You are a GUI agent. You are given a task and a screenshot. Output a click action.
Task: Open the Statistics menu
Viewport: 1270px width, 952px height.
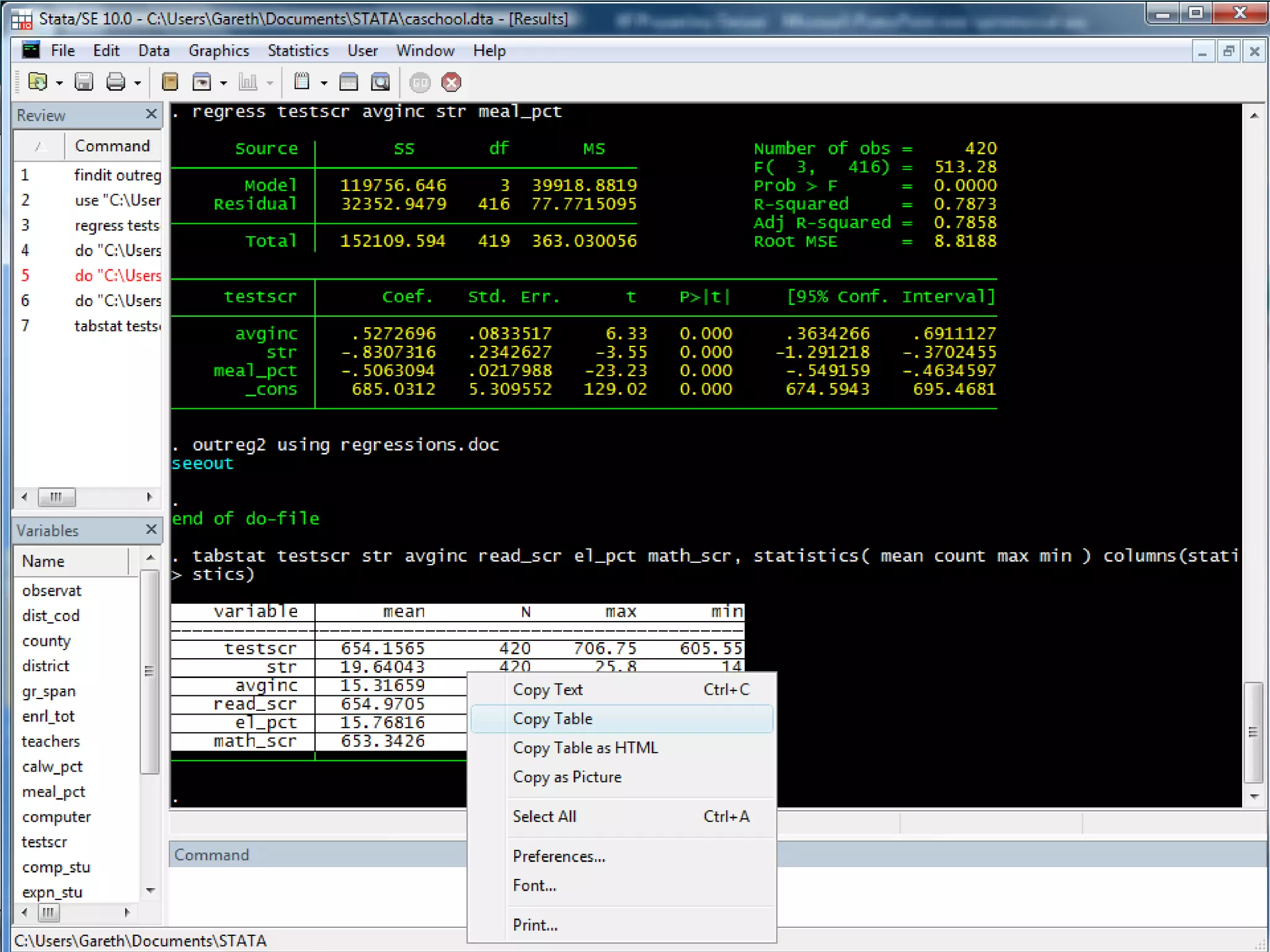point(298,51)
